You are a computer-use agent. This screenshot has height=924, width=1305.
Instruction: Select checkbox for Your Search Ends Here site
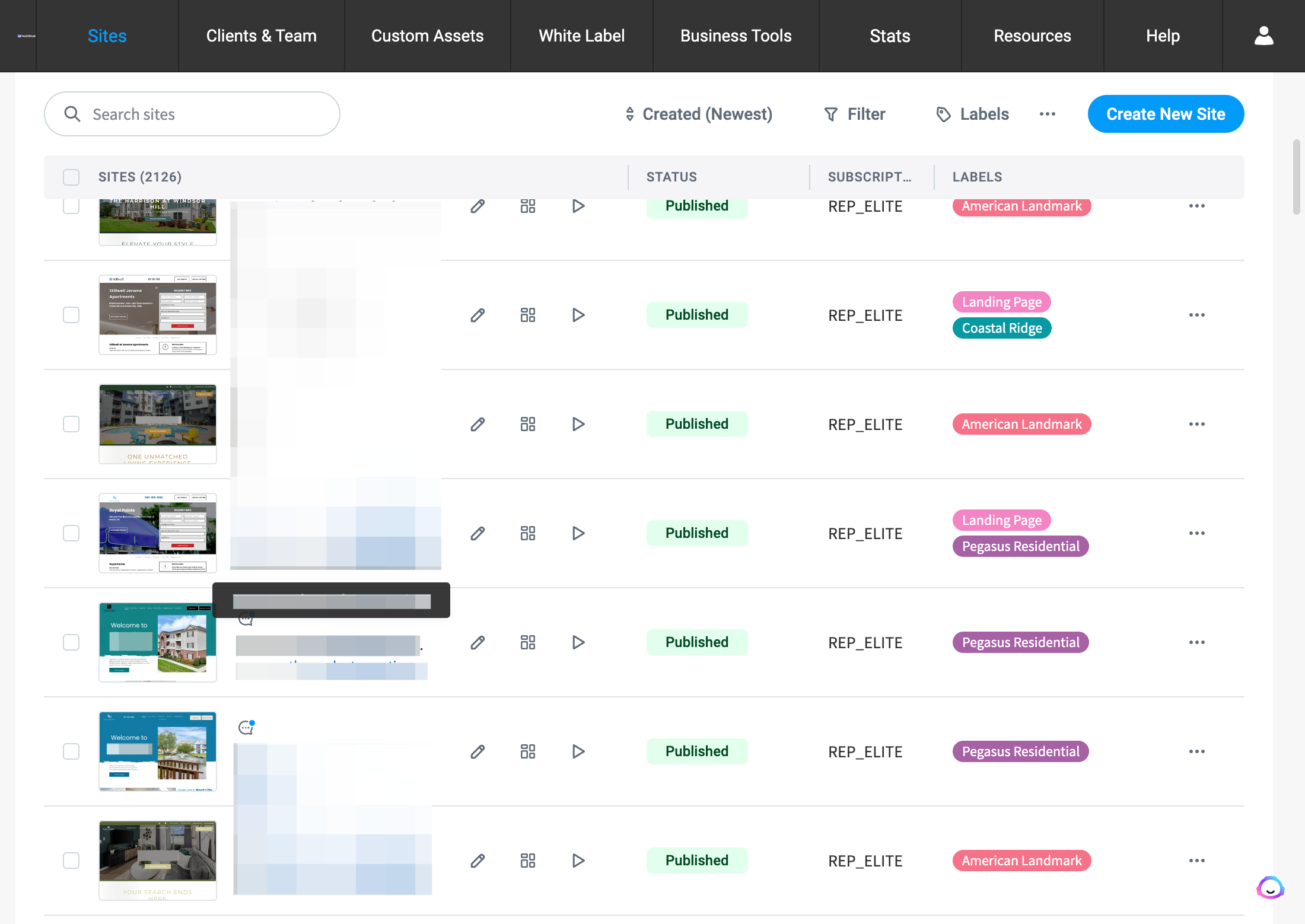pyautogui.click(x=71, y=861)
